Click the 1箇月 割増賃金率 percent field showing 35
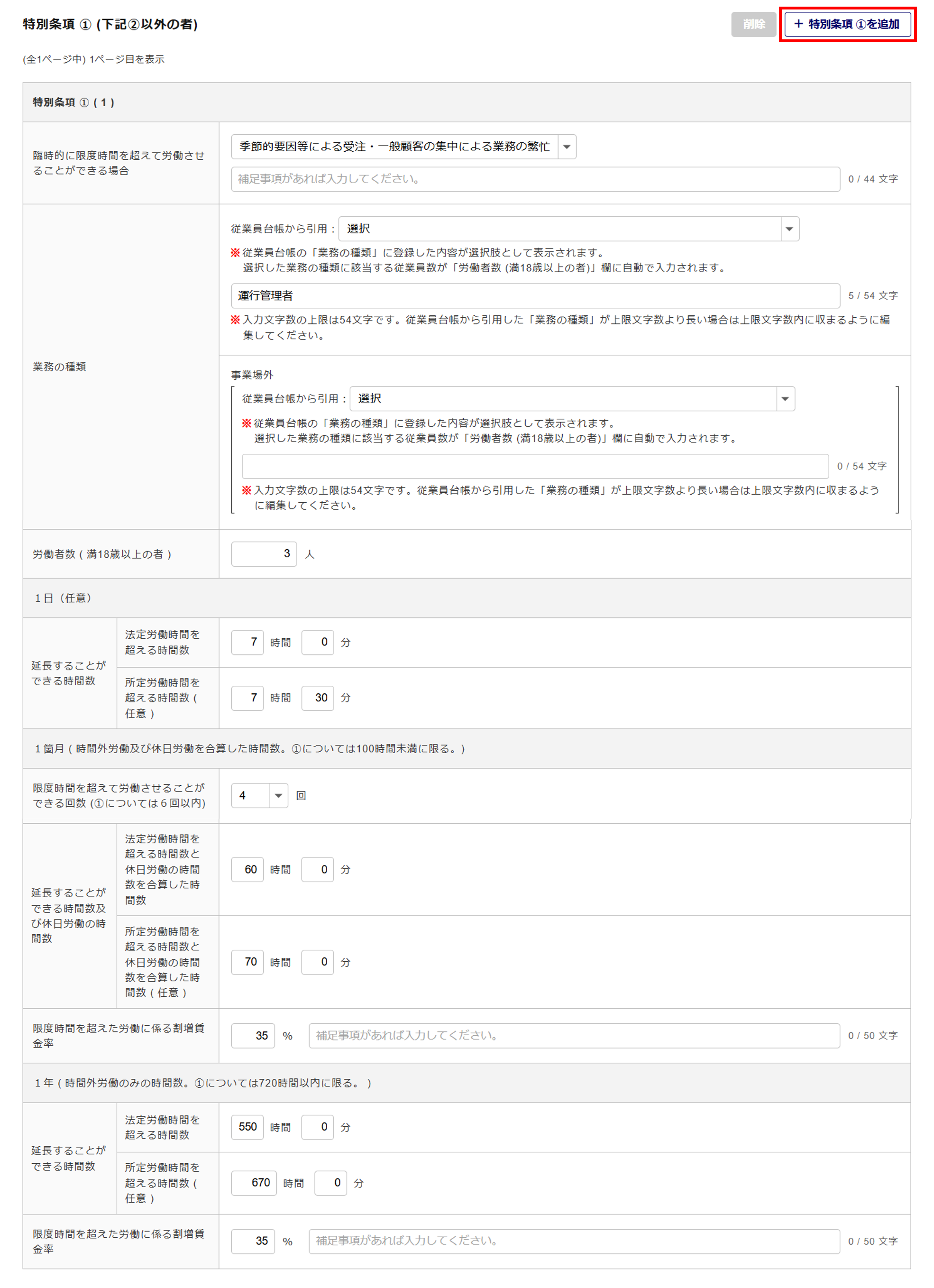The image size is (934, 1288). 253,1035
